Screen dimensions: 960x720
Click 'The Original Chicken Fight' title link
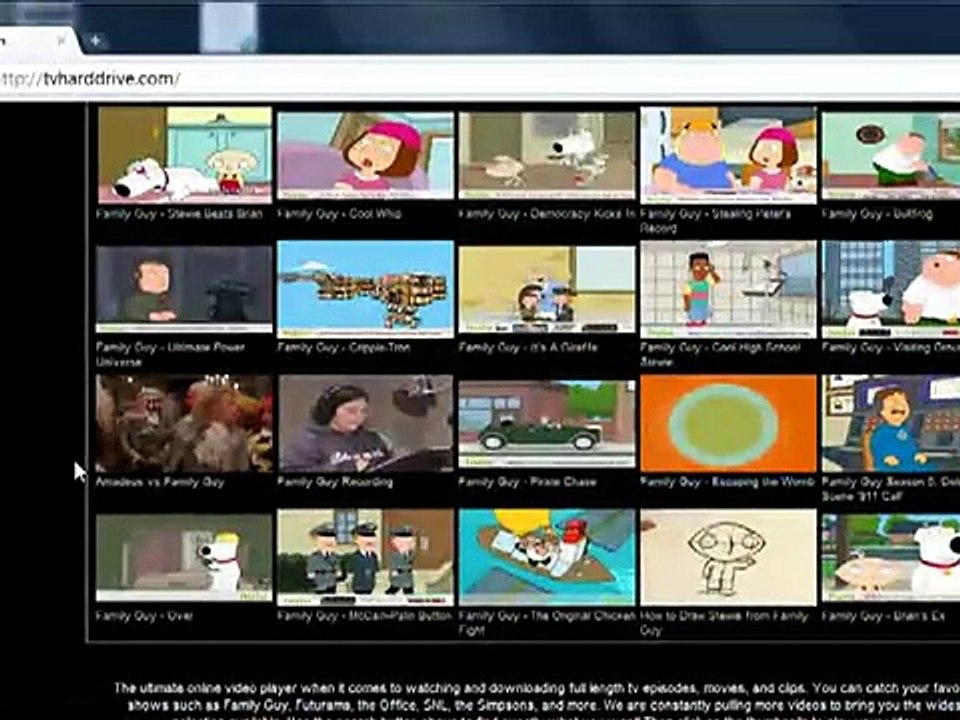[x=547, y=623]
